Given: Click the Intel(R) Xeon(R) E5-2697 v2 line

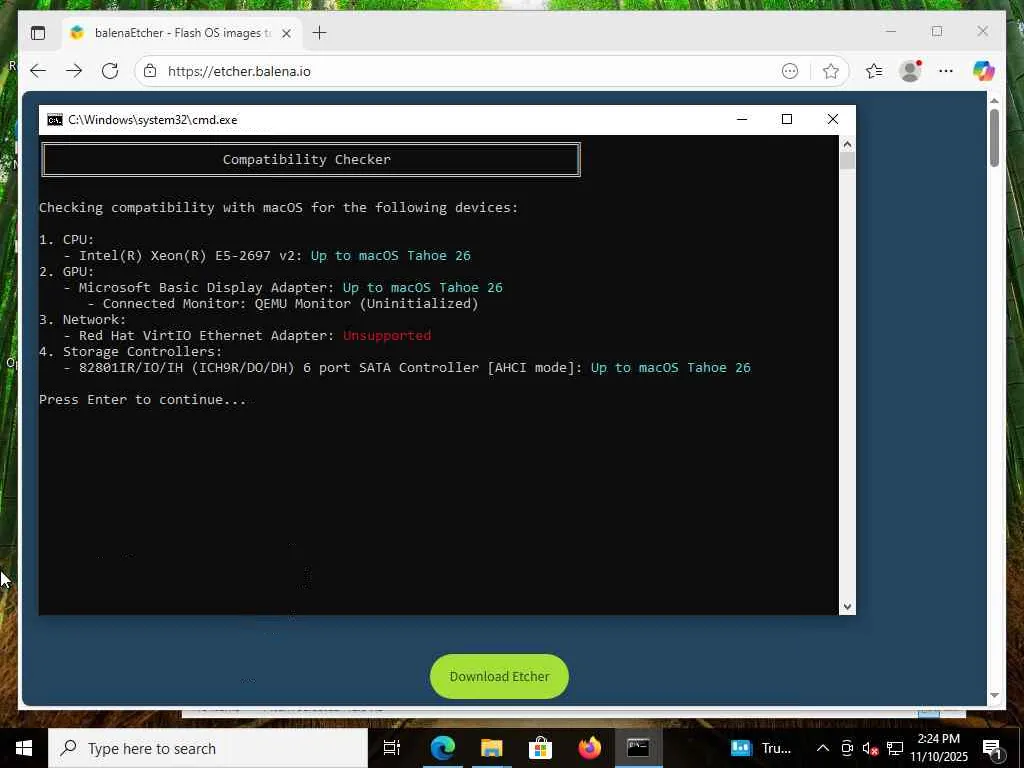Looking at the screenshot, I should pos(267,255).
